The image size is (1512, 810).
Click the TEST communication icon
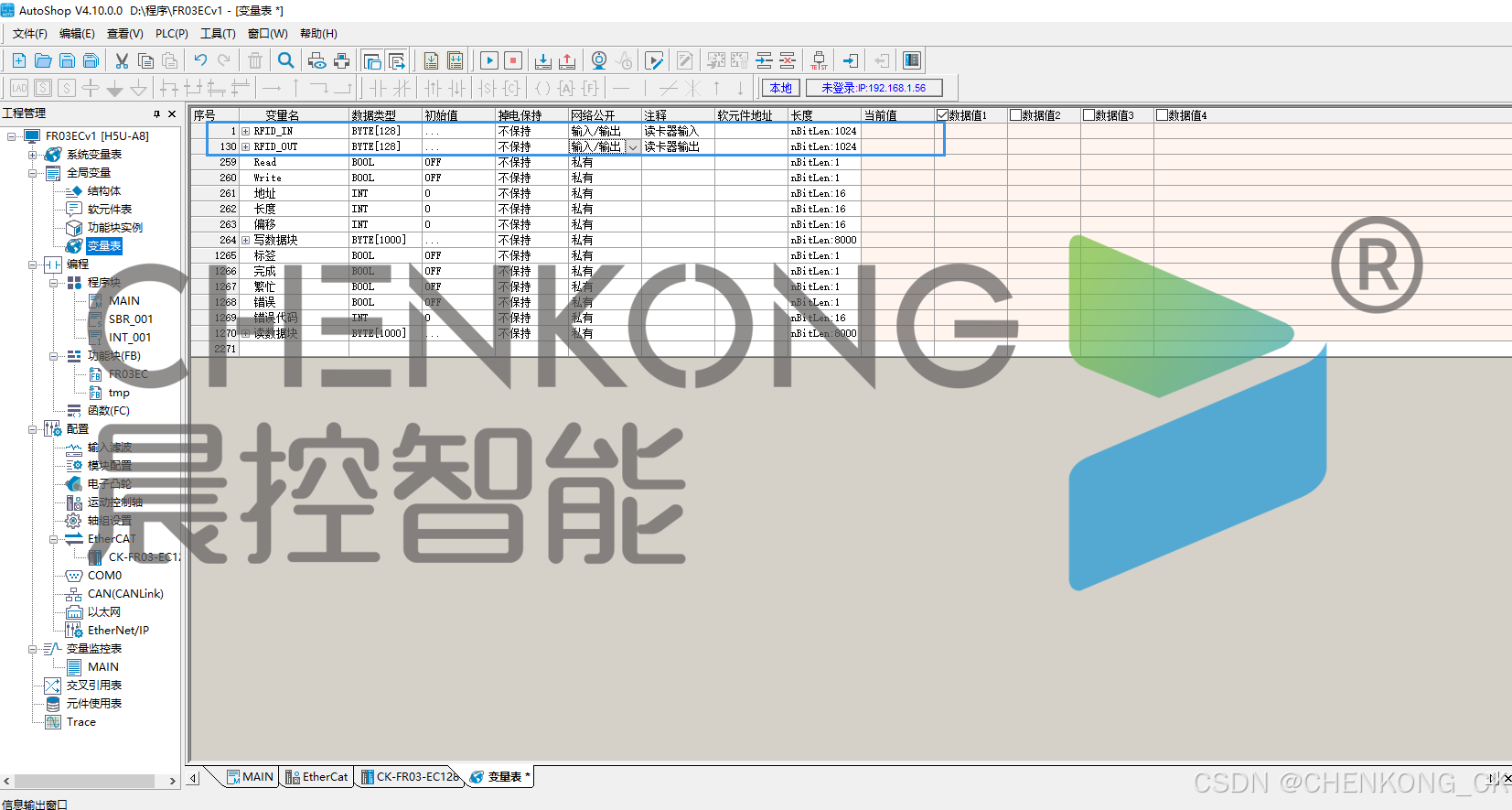pos(820,60)
